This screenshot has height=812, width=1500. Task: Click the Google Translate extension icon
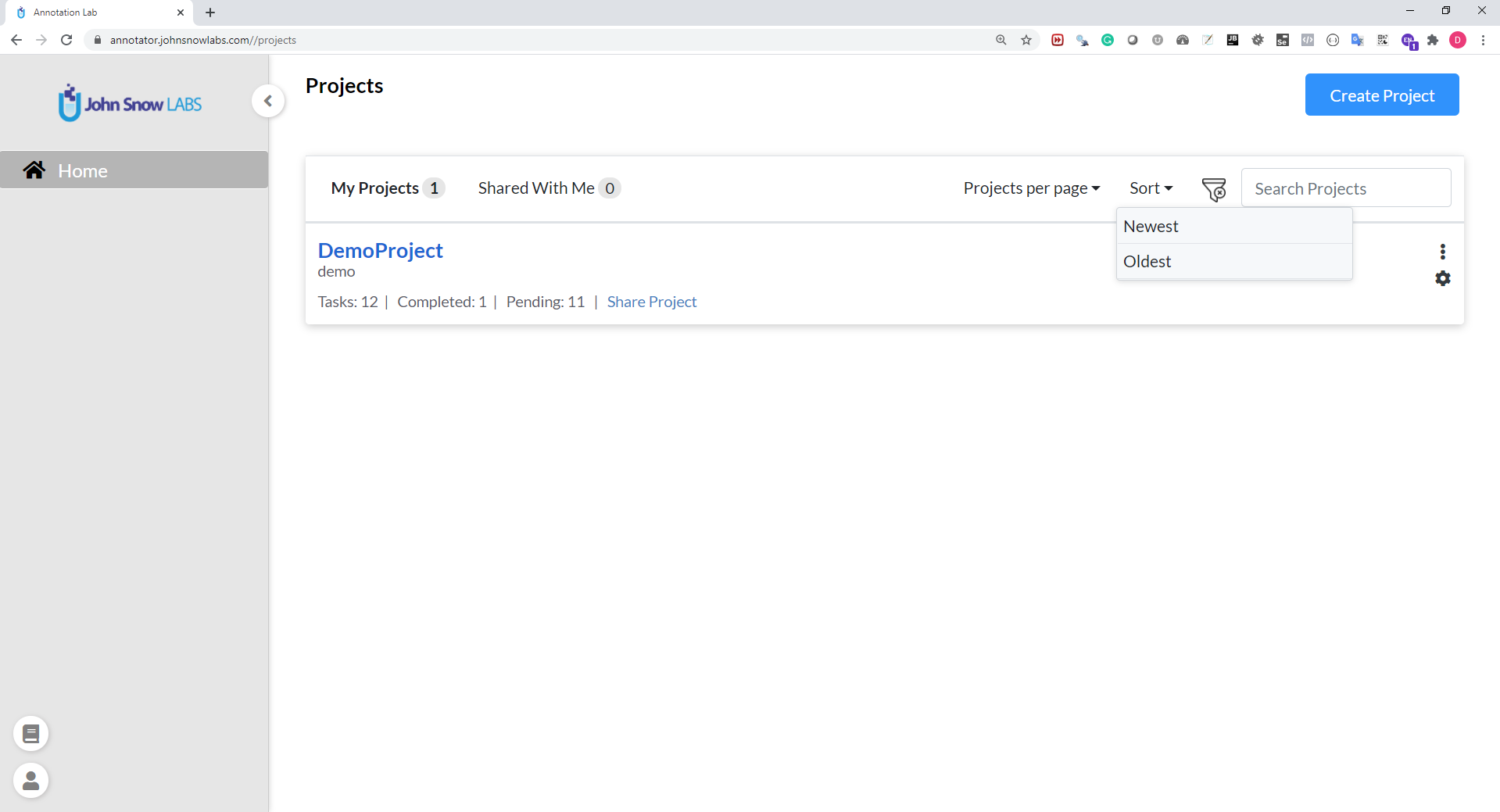(1358, 40)
